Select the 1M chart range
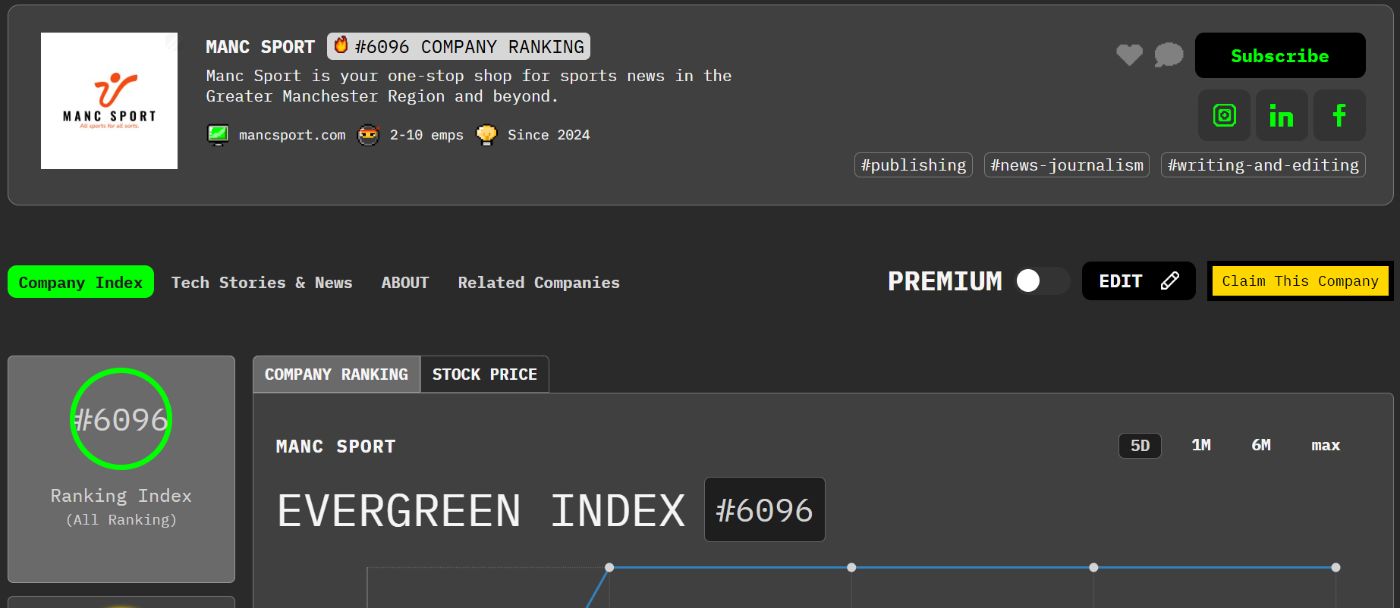 (x=1201, y=446)
